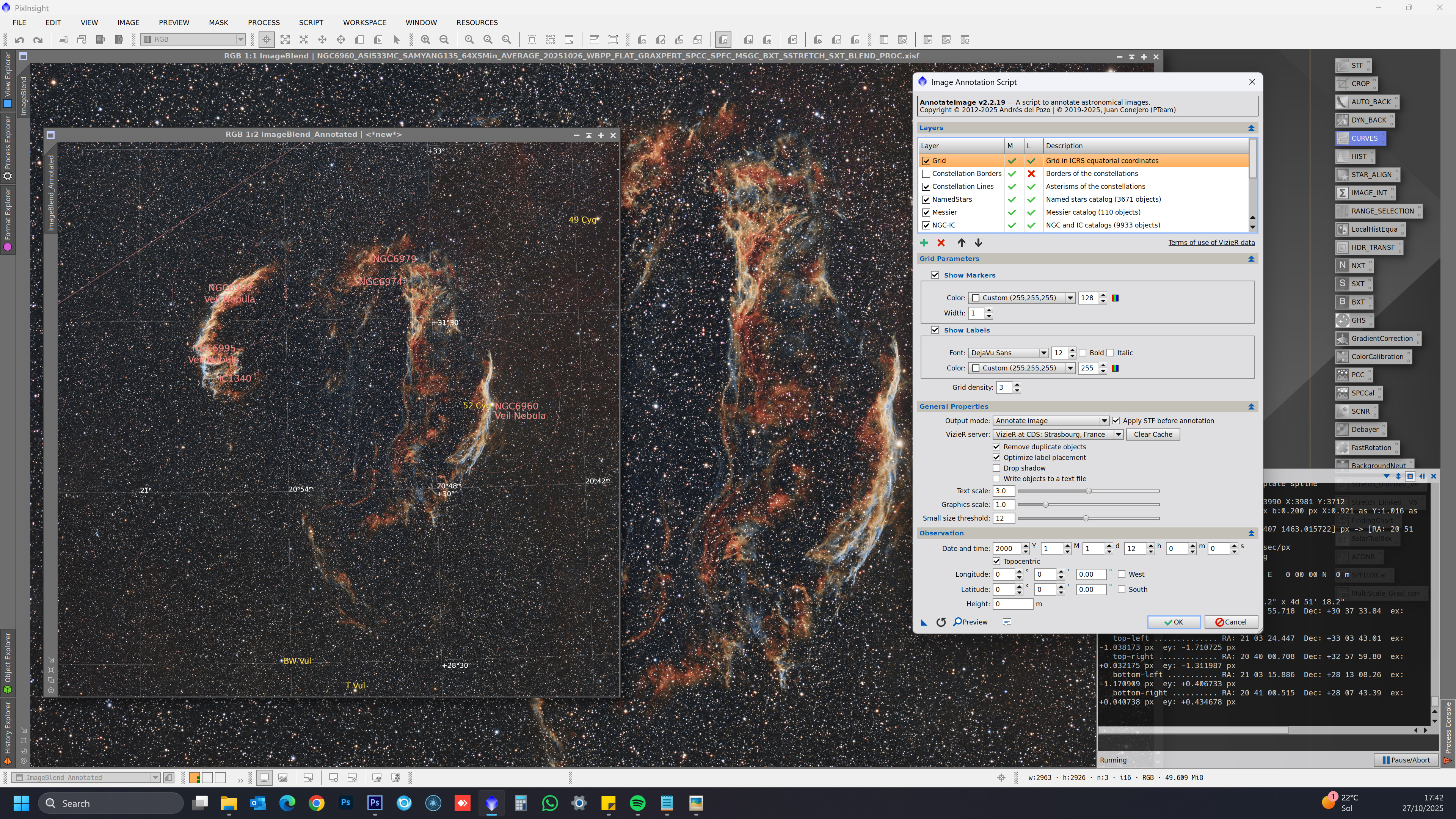Click the red delete layer X icon
This screenshot has height=819, width=1456.
[x=941, y=243]
